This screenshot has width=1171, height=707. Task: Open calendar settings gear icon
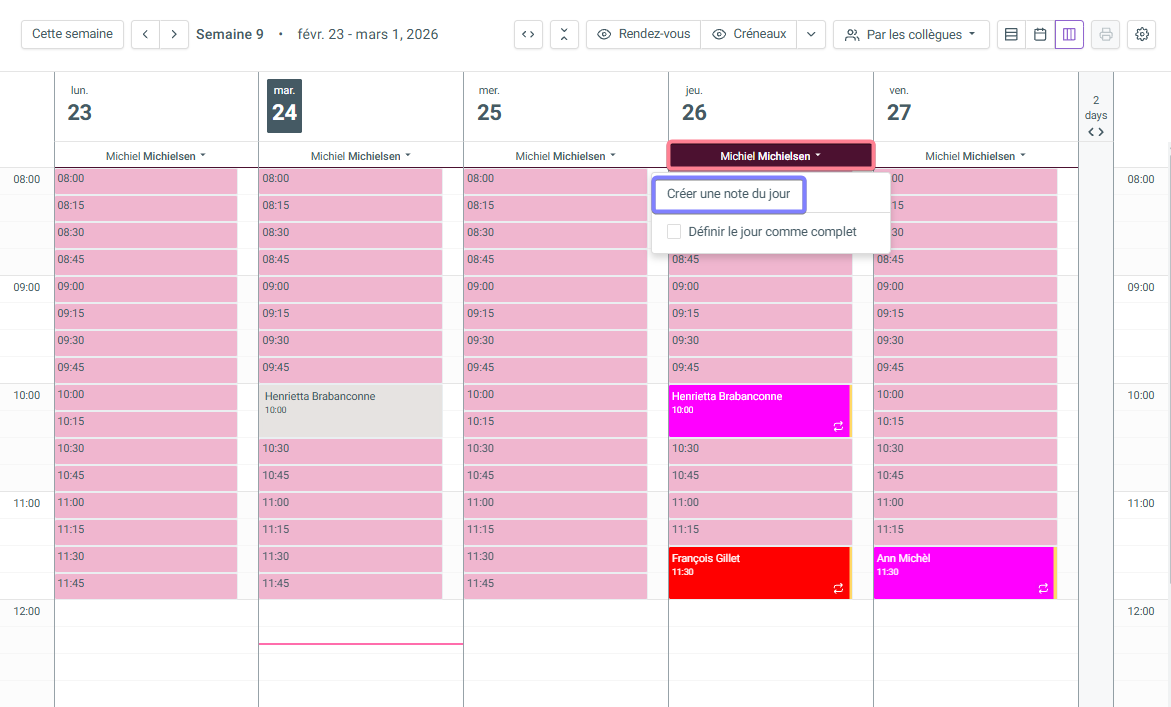pos(1141,34)
